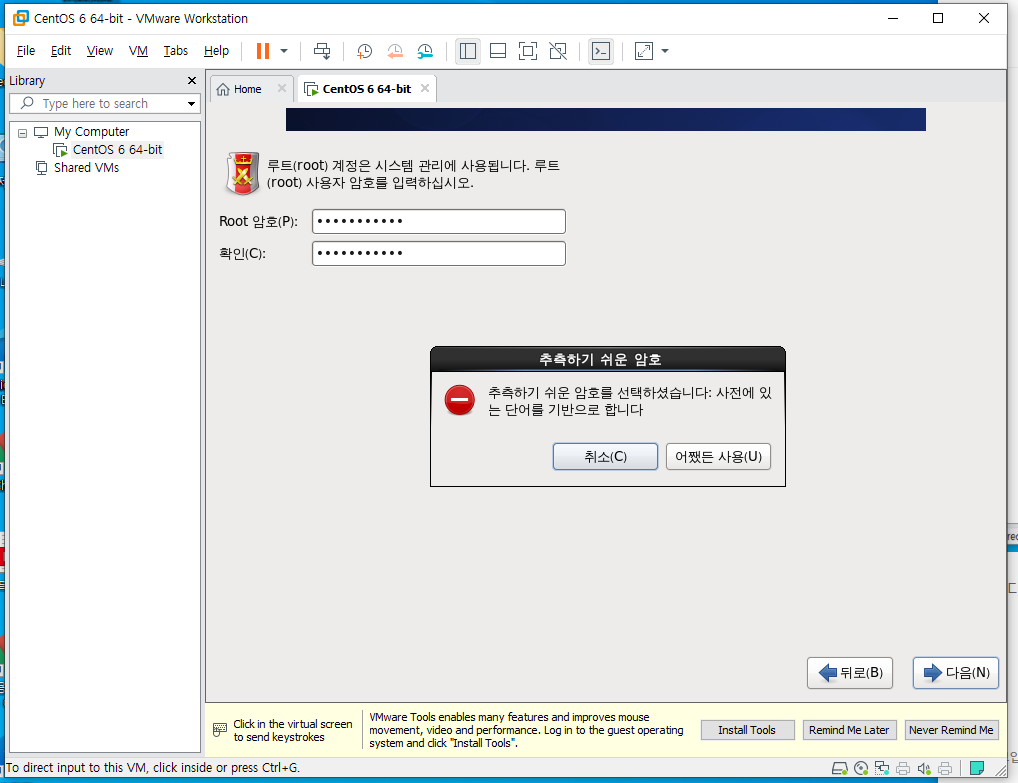Click the red error icon in dialog
Screen dimensions: 1018x783
tap(460, 400)
